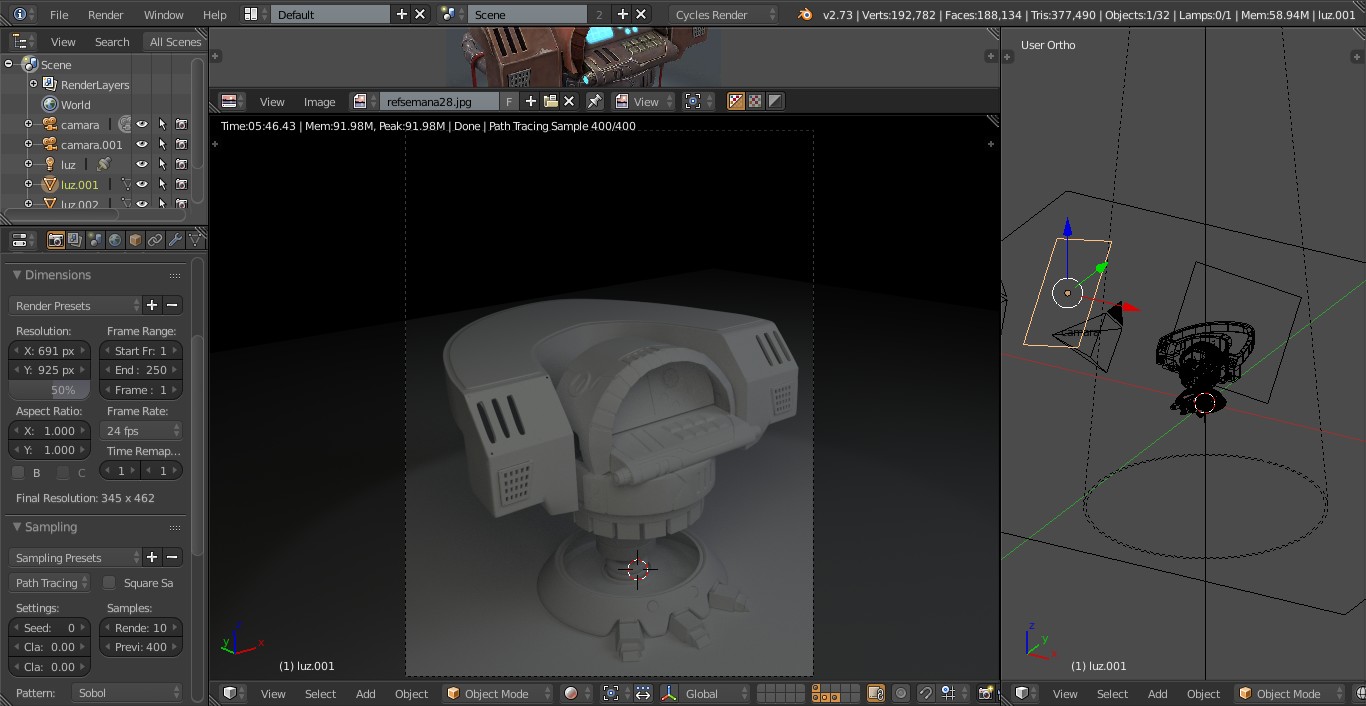
Task: Expand the camara.001 tree item
Action: coord(29,144)
